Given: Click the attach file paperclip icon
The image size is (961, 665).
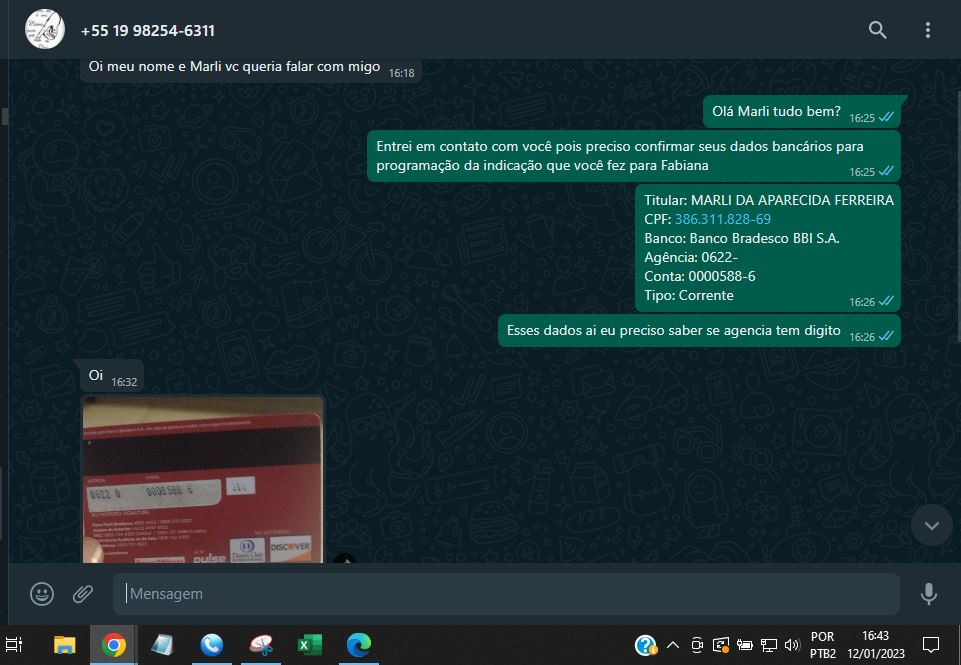Looking at the screenshot, I should pyautogui.click(x=83, y=594).
